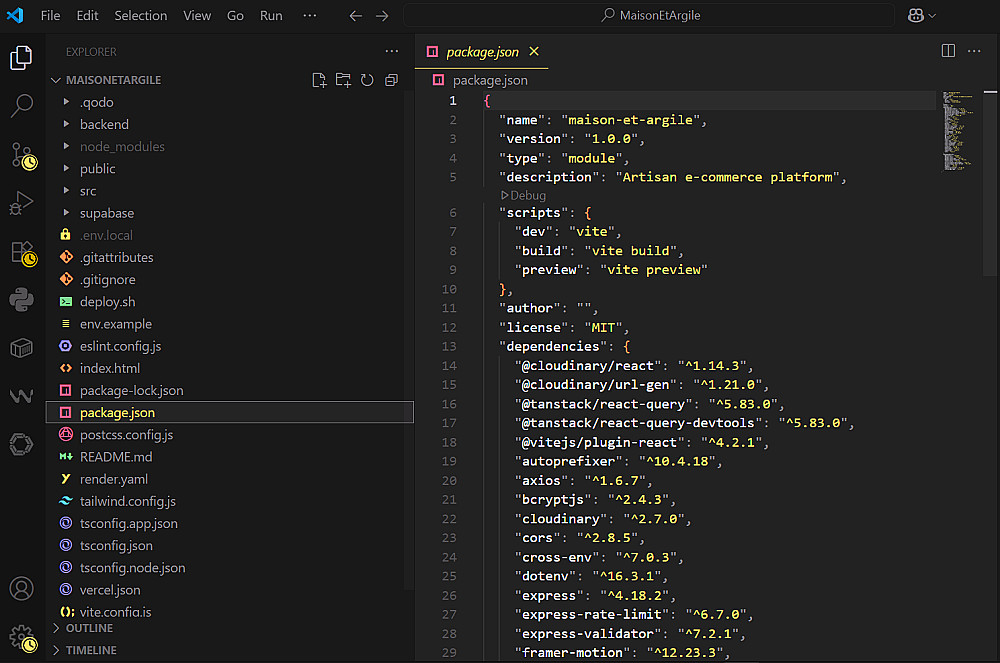
Task: Open README.md from the file tree
Action: click(116, 457)
